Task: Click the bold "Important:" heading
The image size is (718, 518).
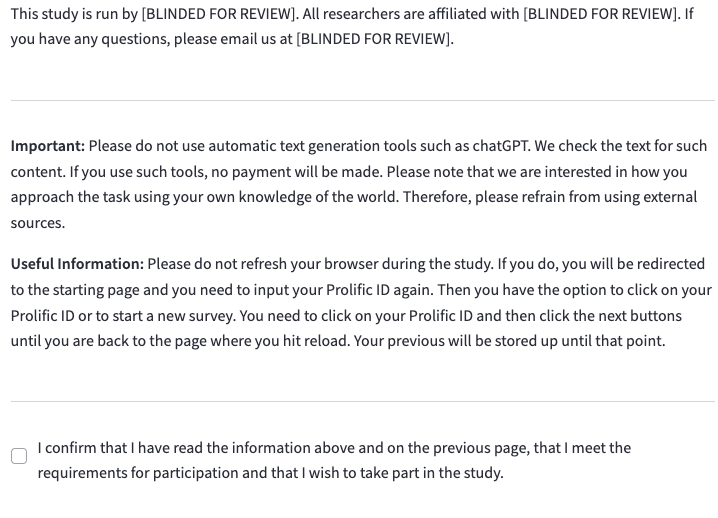Action: (x=48, y=146)
